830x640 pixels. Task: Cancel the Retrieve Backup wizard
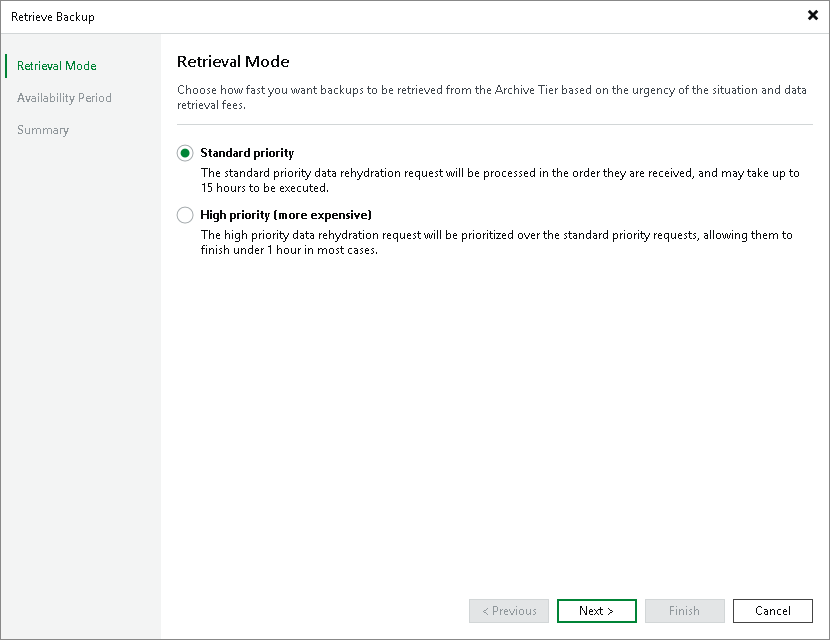772,611
